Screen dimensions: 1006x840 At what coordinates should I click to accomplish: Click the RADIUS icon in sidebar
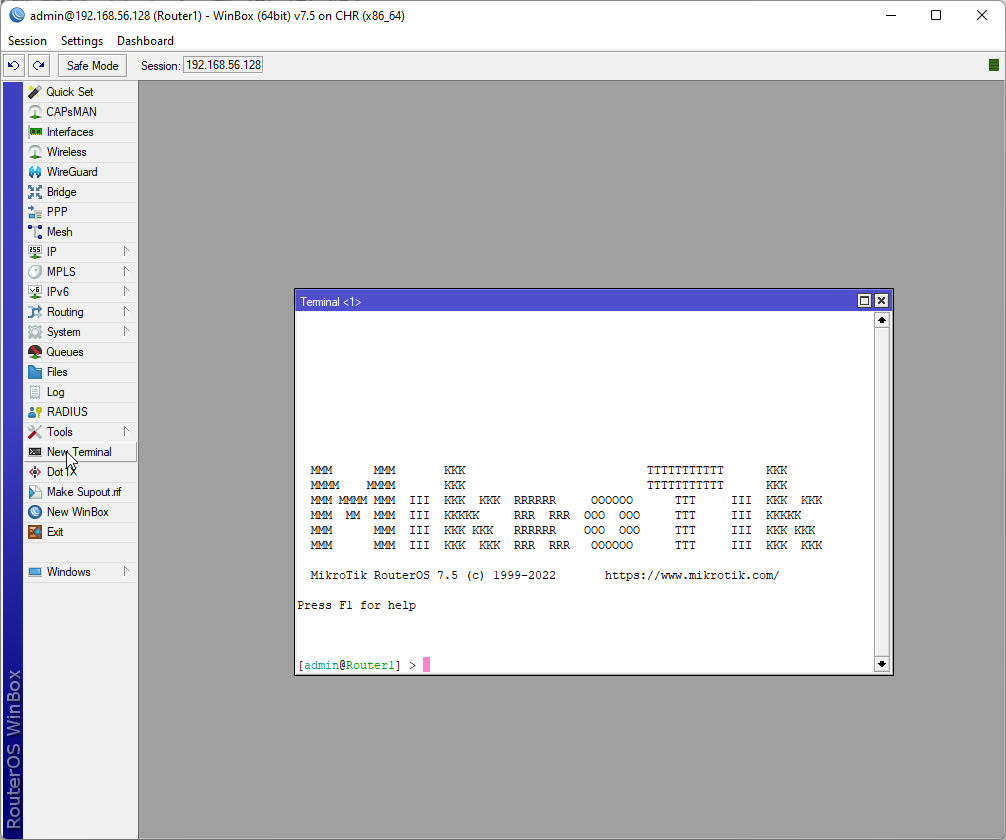tap(35, 412)
